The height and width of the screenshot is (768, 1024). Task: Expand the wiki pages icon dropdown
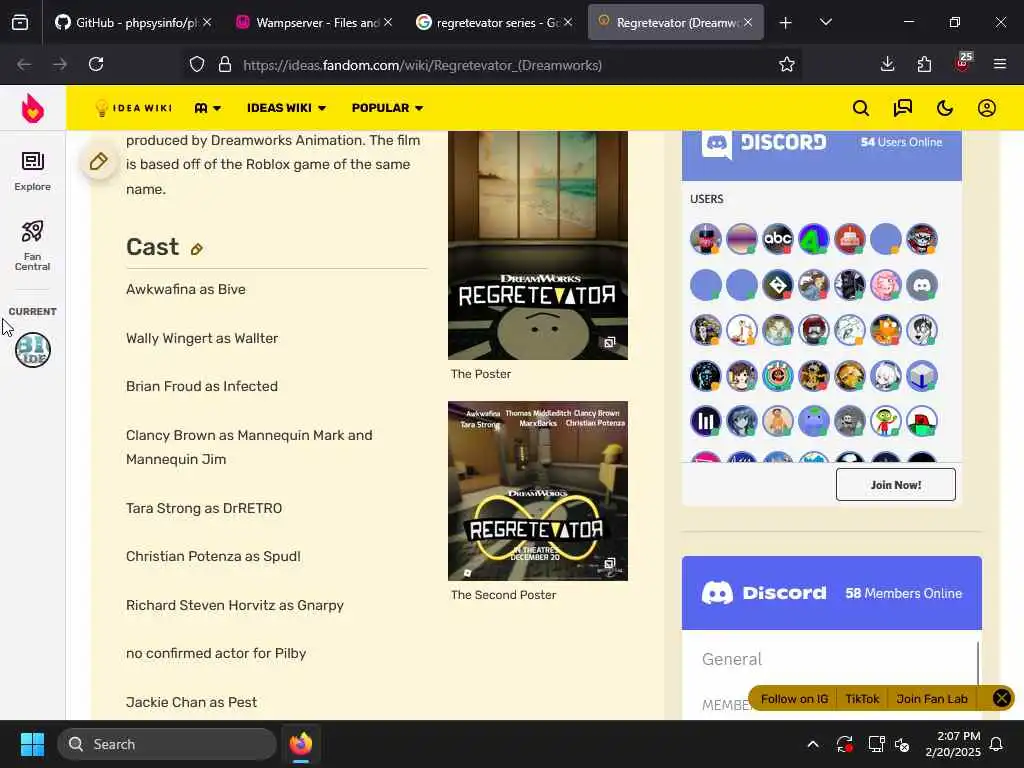coord(208,108)
